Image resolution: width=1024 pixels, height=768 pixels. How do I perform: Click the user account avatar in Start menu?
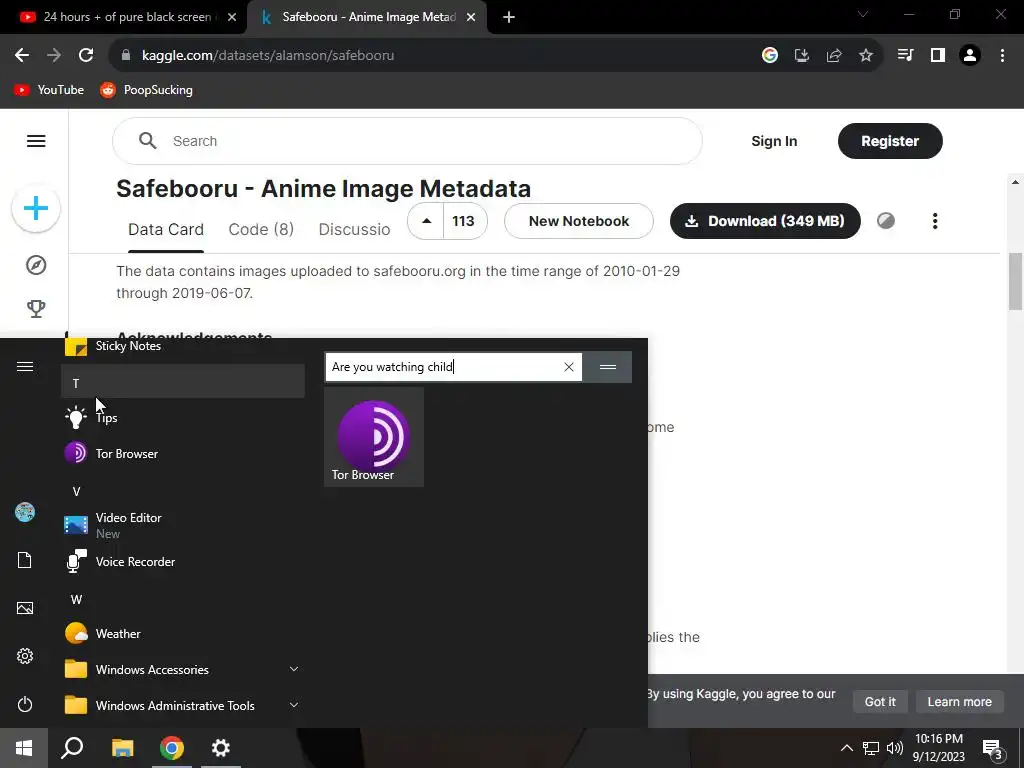click(x=25, y=512)
